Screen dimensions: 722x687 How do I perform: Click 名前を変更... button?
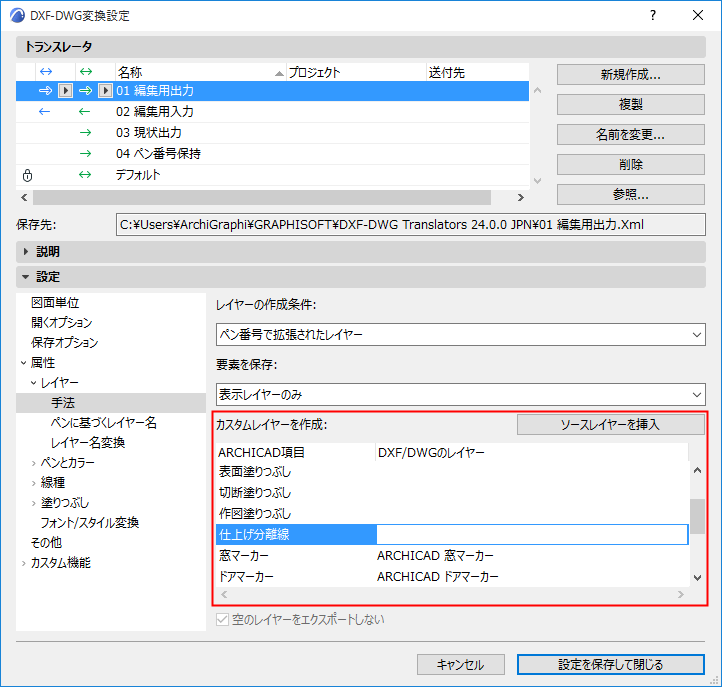pyautogui.click(x=630, y=134)
